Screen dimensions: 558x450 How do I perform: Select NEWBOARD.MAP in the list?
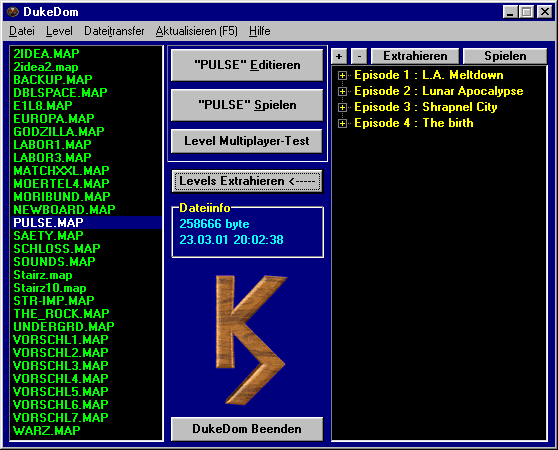click(86, 210)
